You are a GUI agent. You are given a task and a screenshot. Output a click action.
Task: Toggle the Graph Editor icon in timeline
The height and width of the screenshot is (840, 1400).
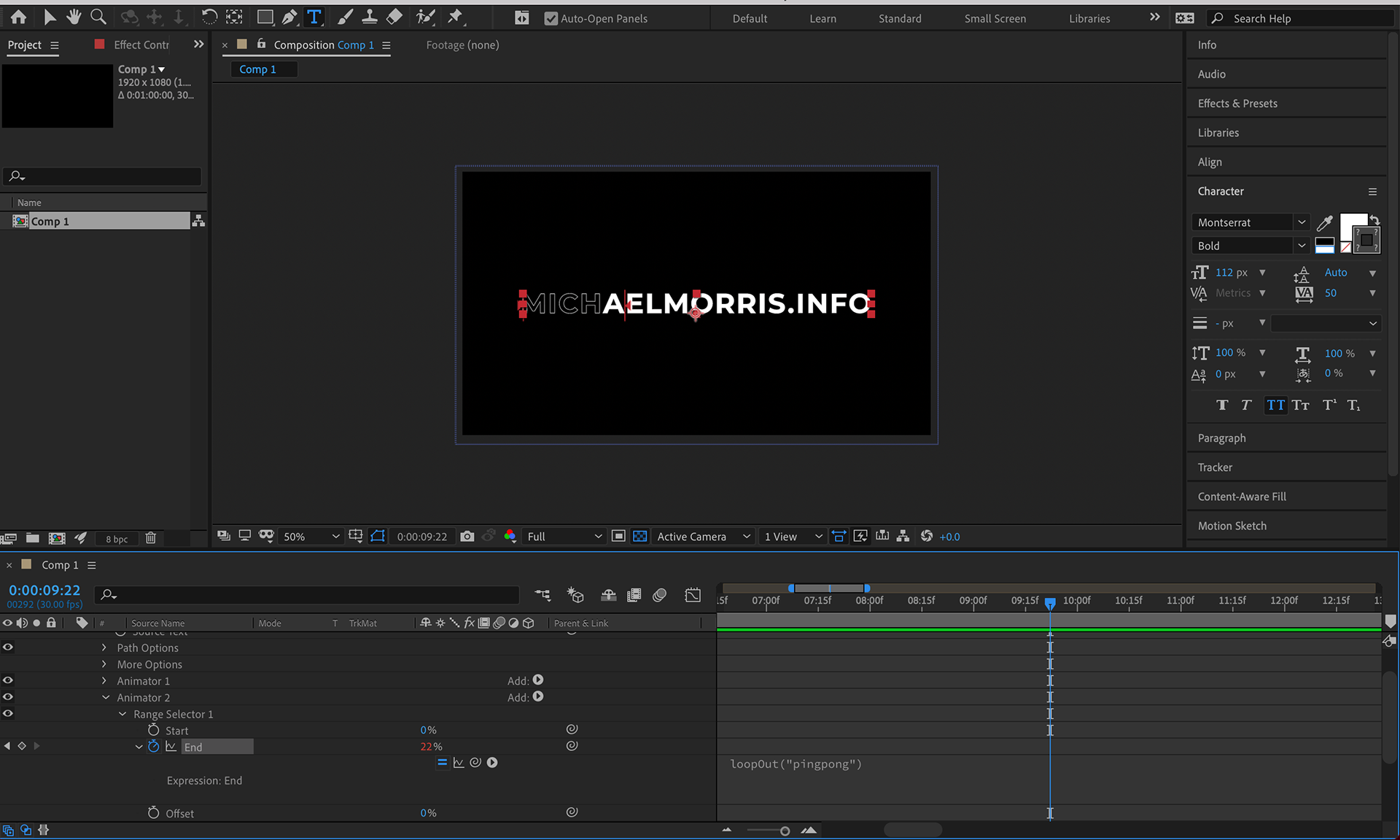pos(693,595)
